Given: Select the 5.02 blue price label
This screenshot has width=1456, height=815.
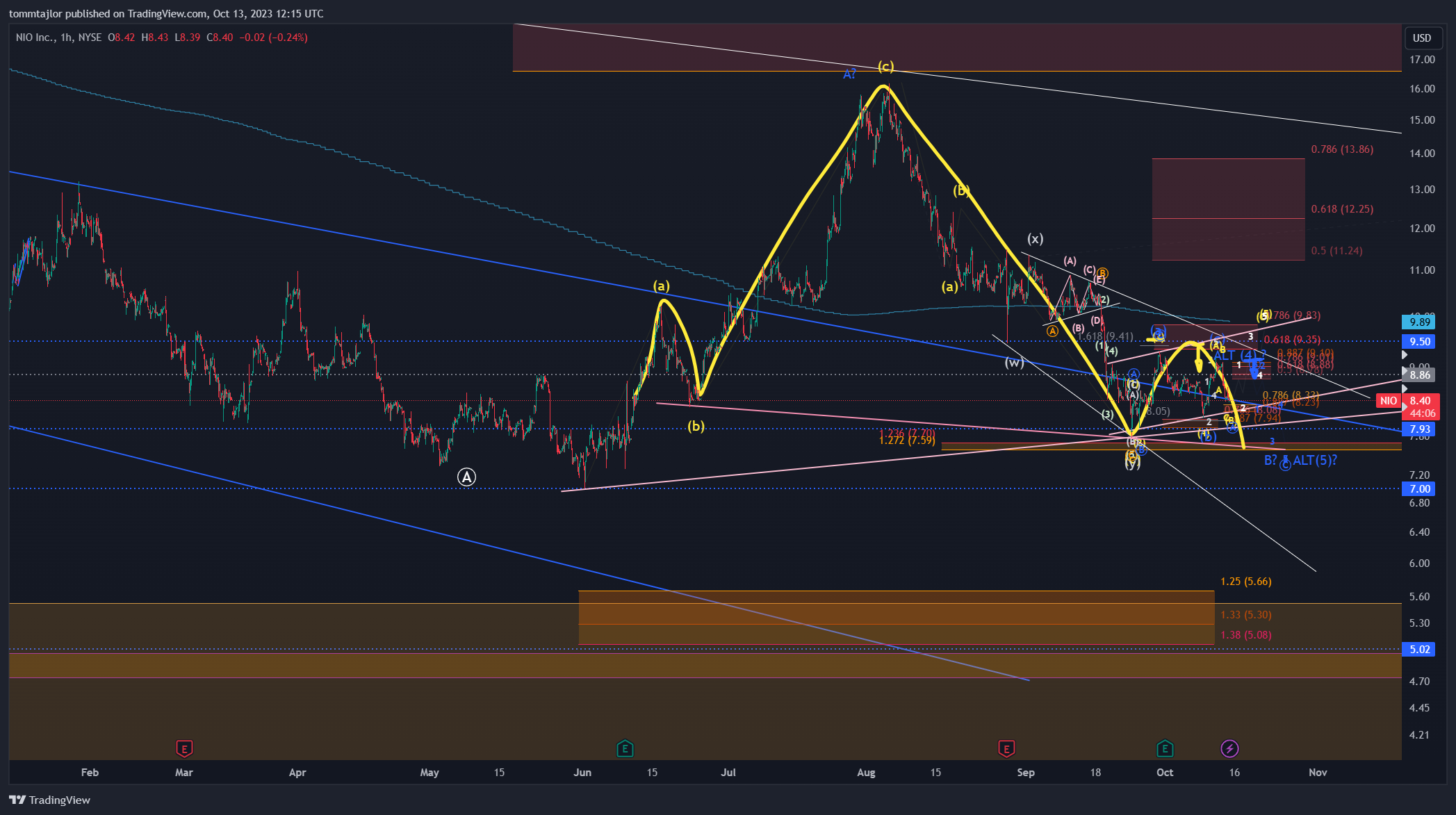Looking at the screenshot, I should coord(1420,650).
